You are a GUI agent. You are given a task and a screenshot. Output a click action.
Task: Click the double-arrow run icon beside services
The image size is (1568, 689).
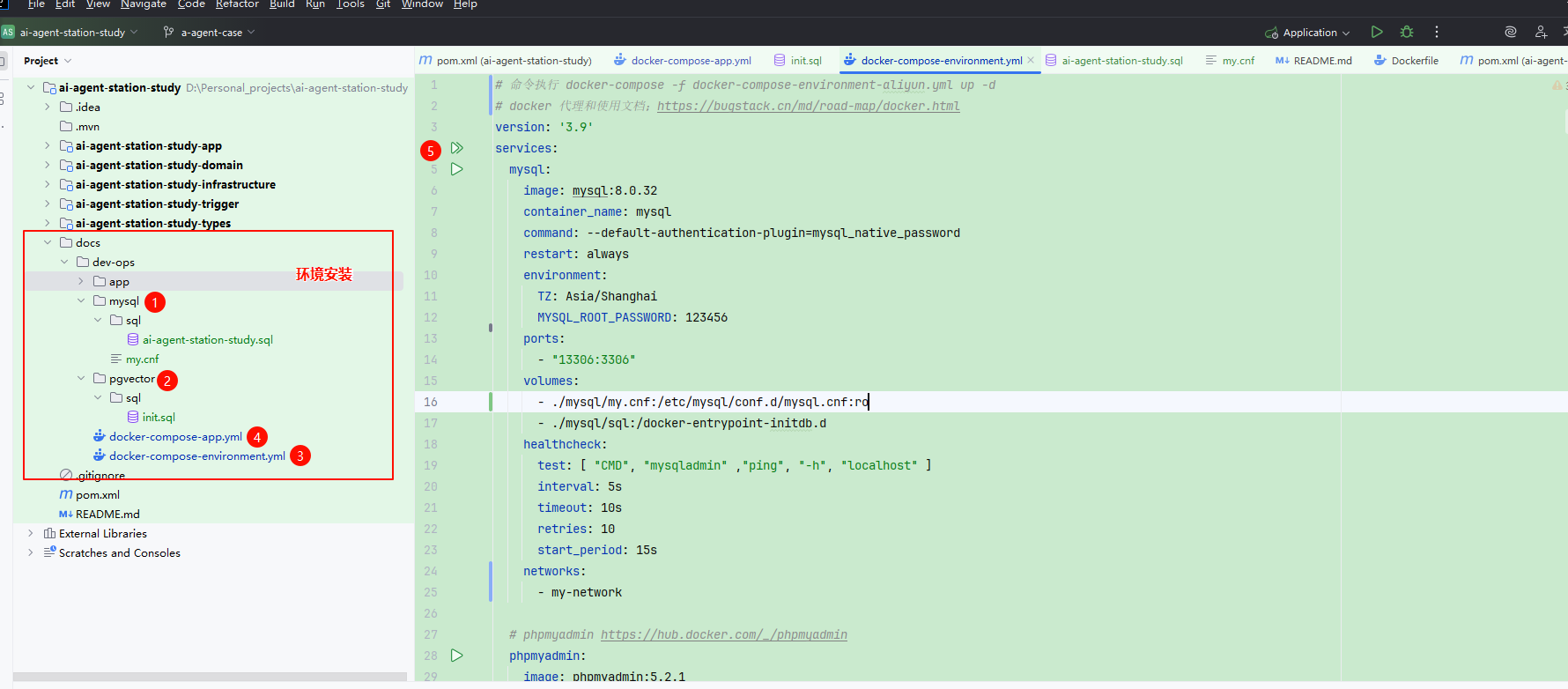457,148
